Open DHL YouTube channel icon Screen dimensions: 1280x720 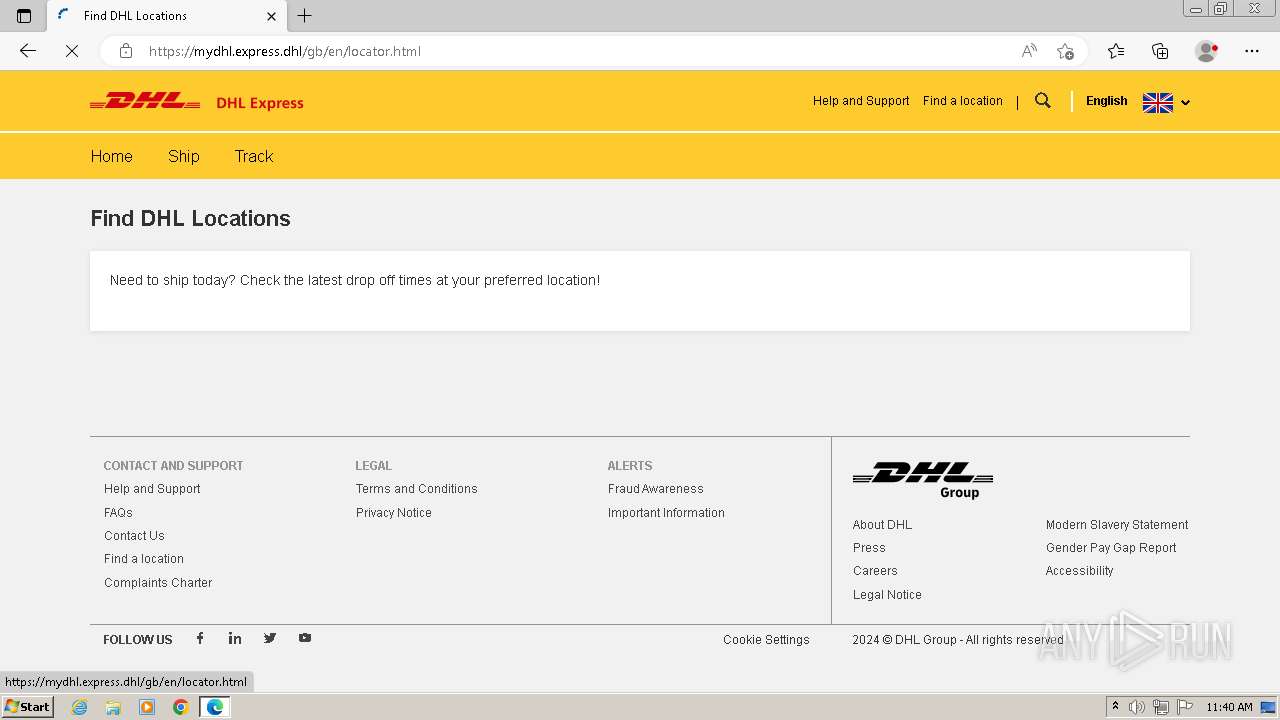tap(305, 638)
